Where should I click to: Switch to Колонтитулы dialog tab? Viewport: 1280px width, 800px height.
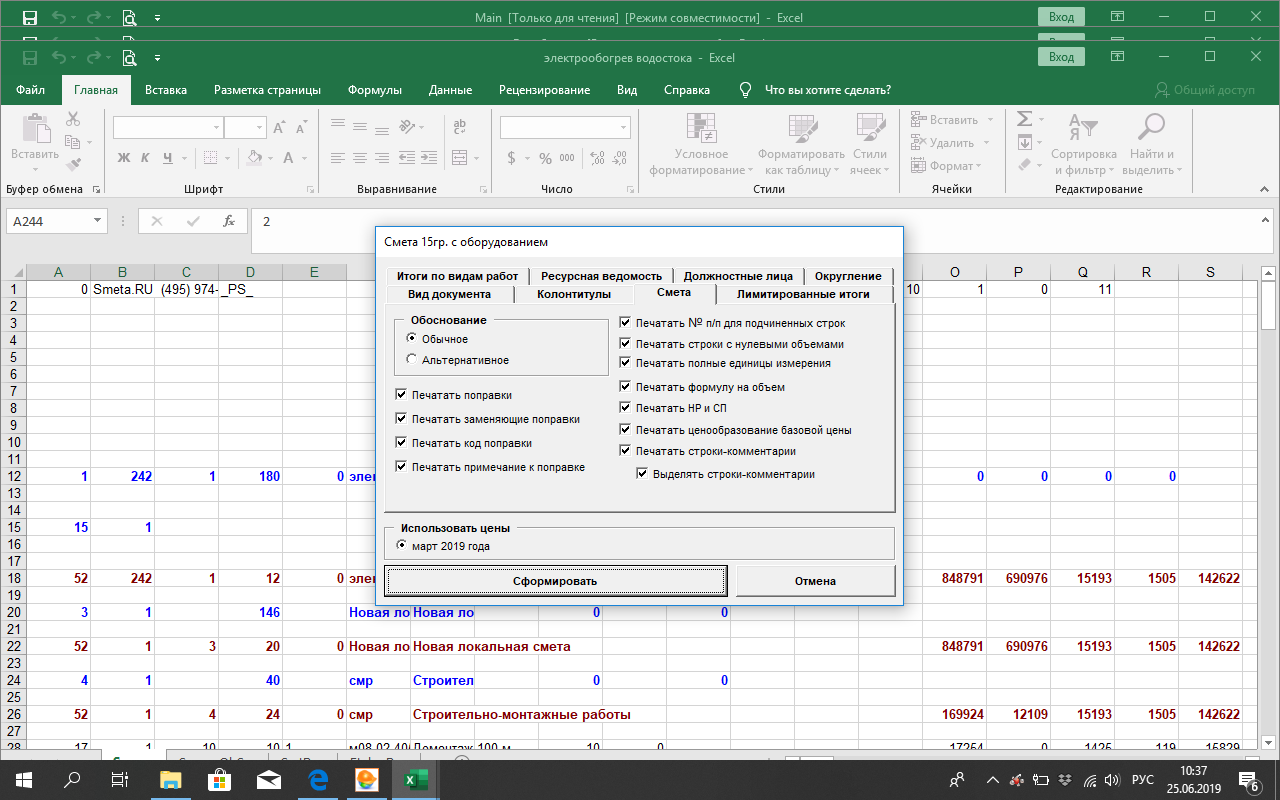(x=574, y=294)
